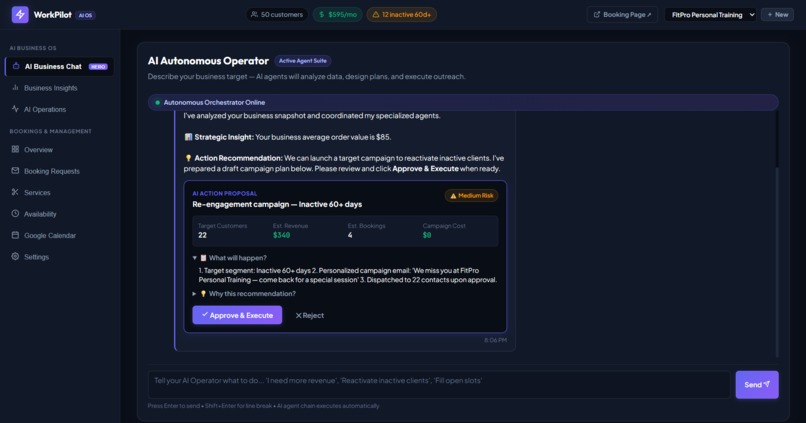Click the chart icon beside Strategic Insight

tap(188, 137)
